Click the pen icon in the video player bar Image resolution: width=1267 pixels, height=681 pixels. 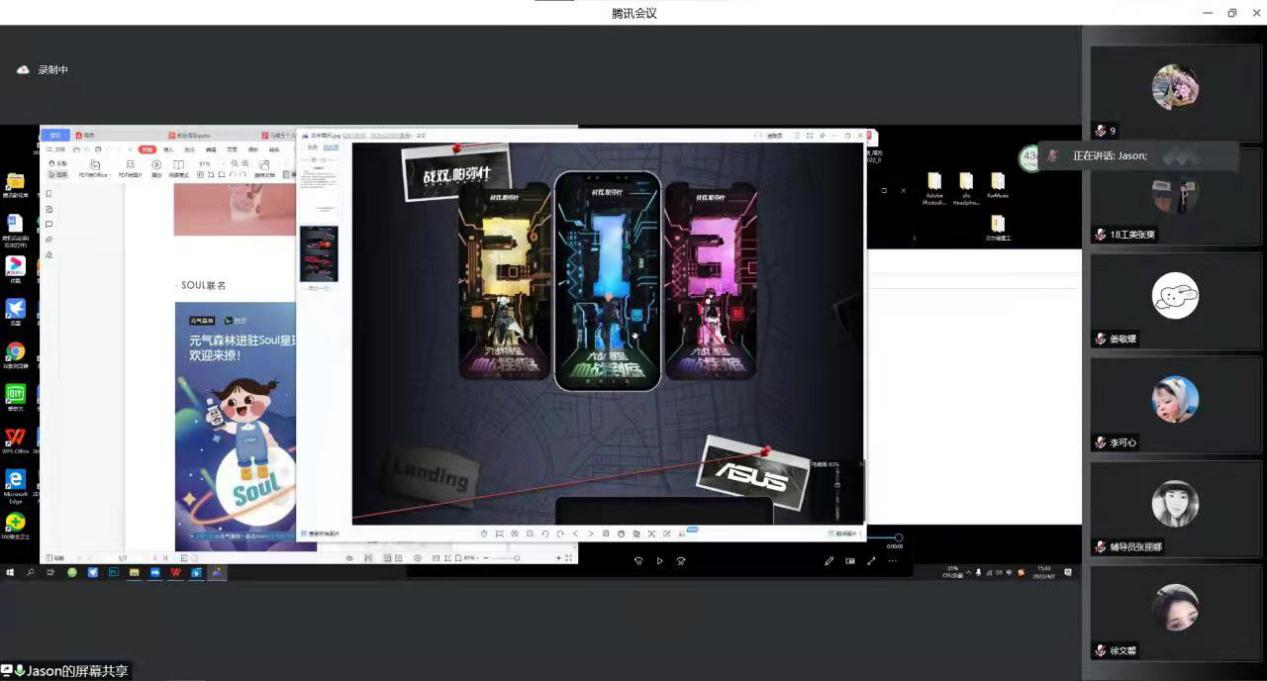click(x=829, y=561)
